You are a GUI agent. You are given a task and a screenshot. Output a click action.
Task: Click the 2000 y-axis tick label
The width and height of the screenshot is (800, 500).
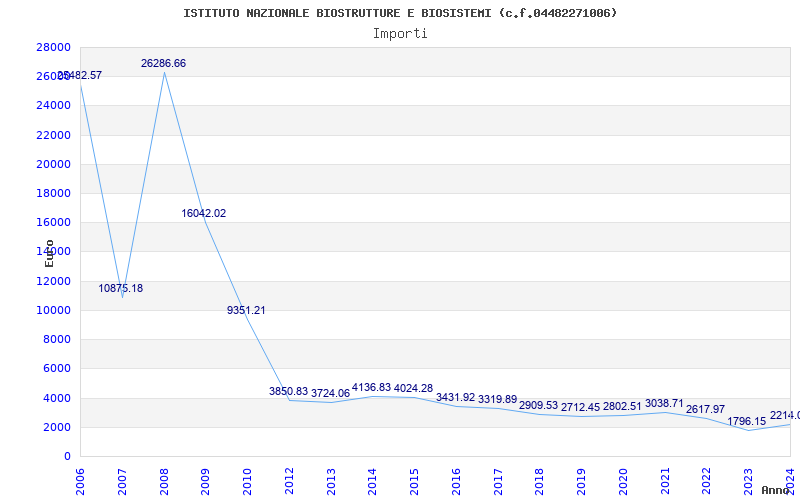coord(56,427)
